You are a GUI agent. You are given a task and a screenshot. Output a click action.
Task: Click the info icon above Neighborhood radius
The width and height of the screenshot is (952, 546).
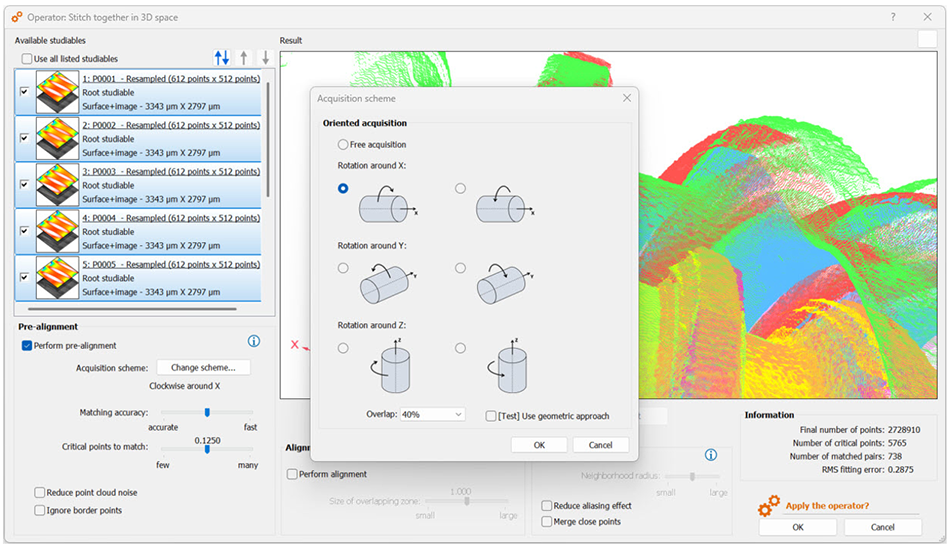click(711, 455)
